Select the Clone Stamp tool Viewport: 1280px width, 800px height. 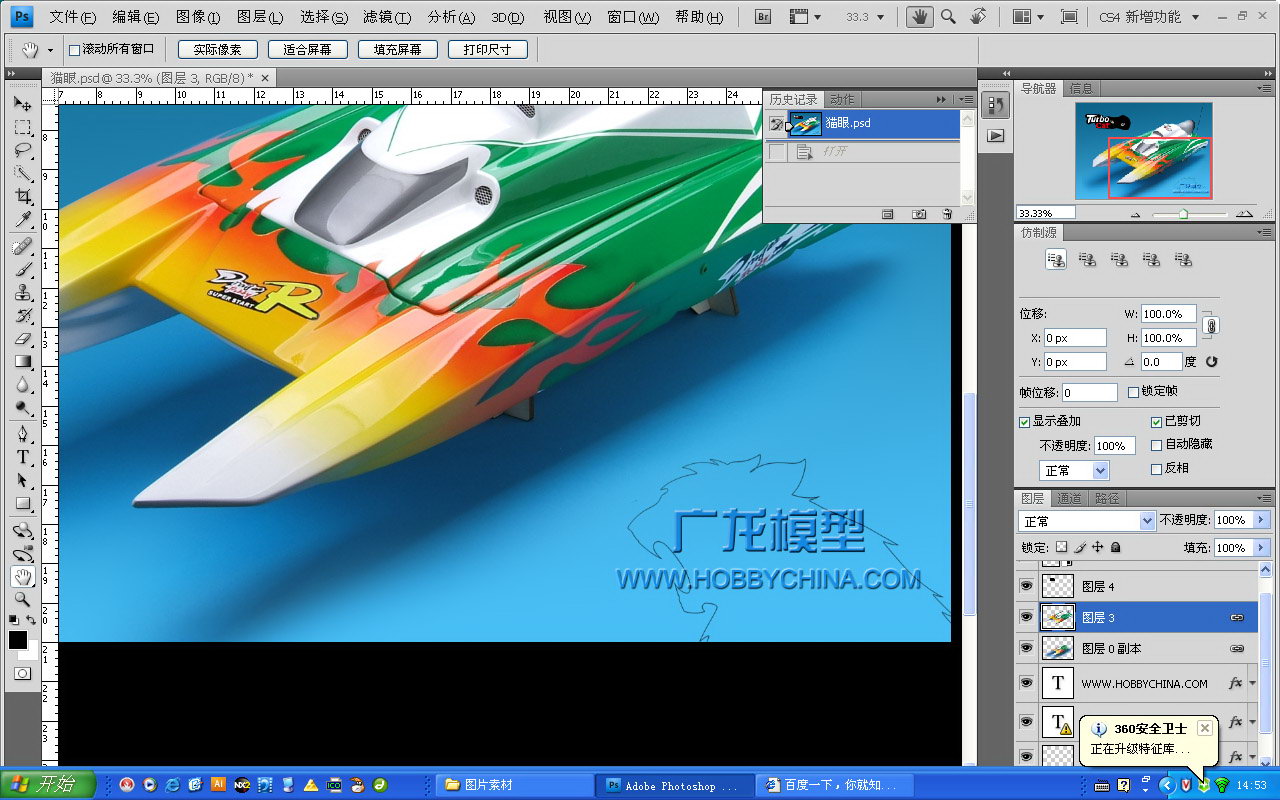(22, 292)
